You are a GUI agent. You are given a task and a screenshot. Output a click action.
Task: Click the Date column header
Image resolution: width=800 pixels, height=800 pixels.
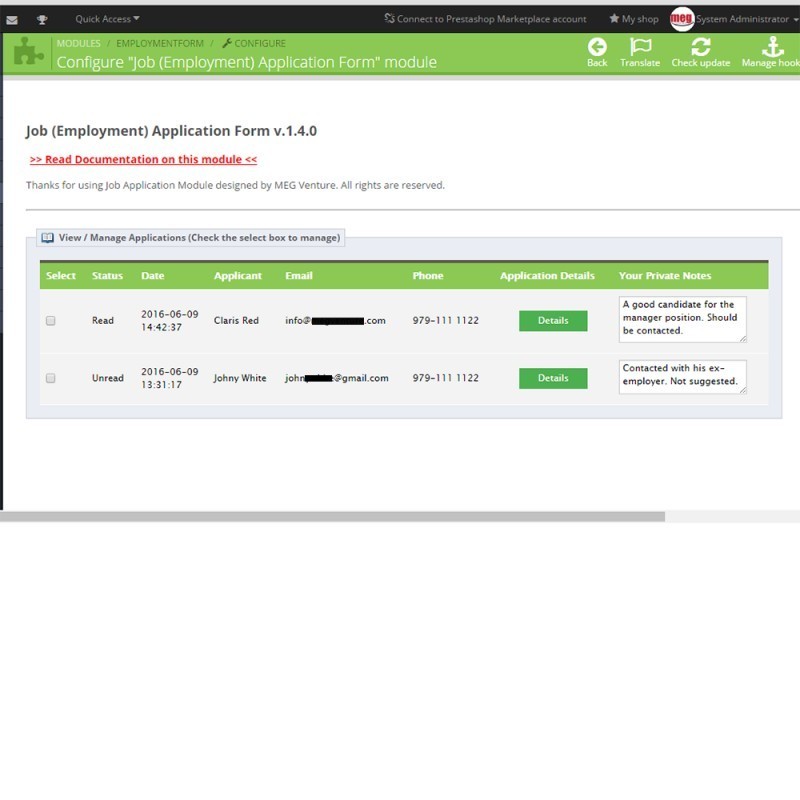click(x=153, y=276)
